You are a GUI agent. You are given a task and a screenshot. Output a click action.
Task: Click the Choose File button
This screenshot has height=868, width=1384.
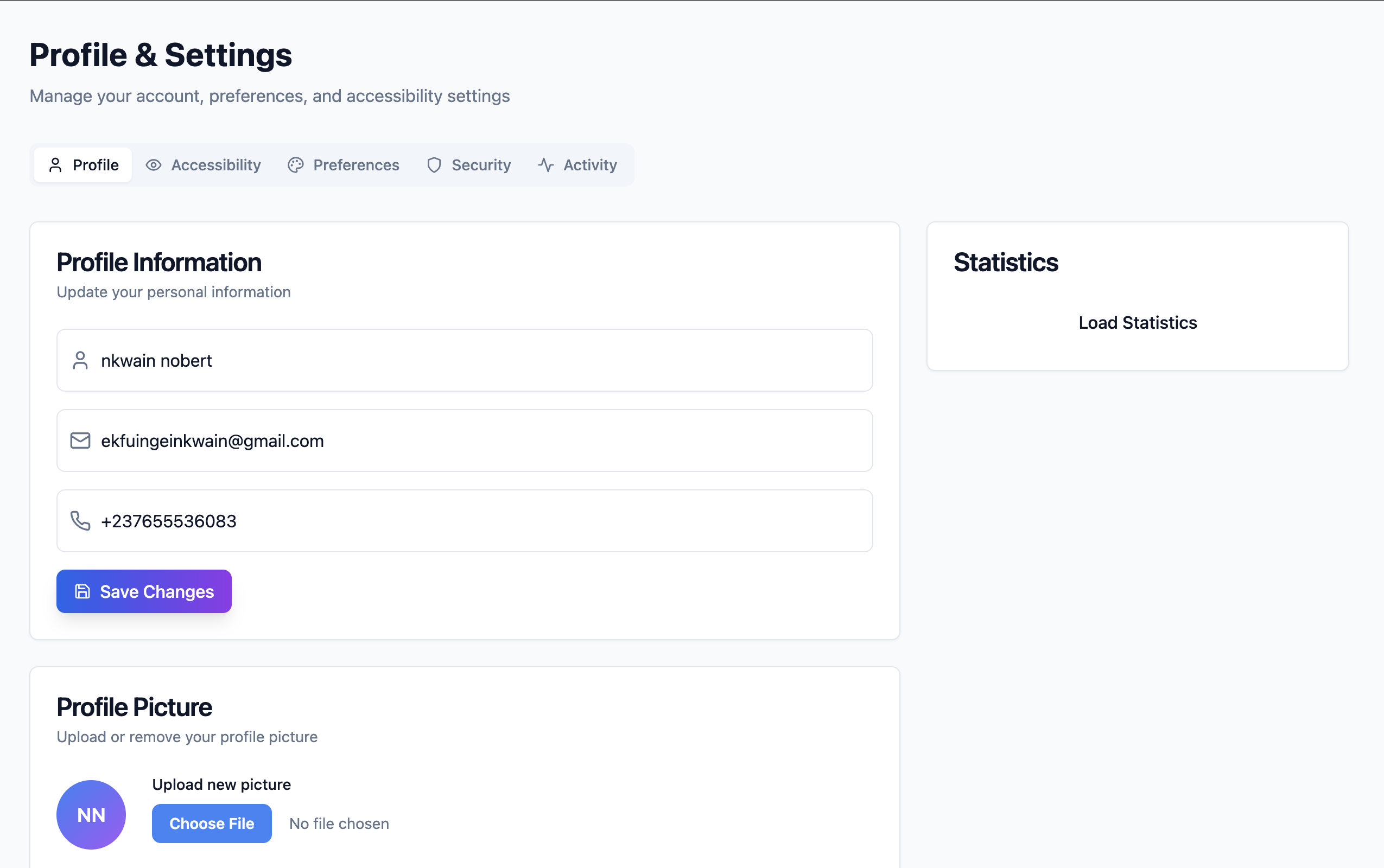(x=211, y=823)
